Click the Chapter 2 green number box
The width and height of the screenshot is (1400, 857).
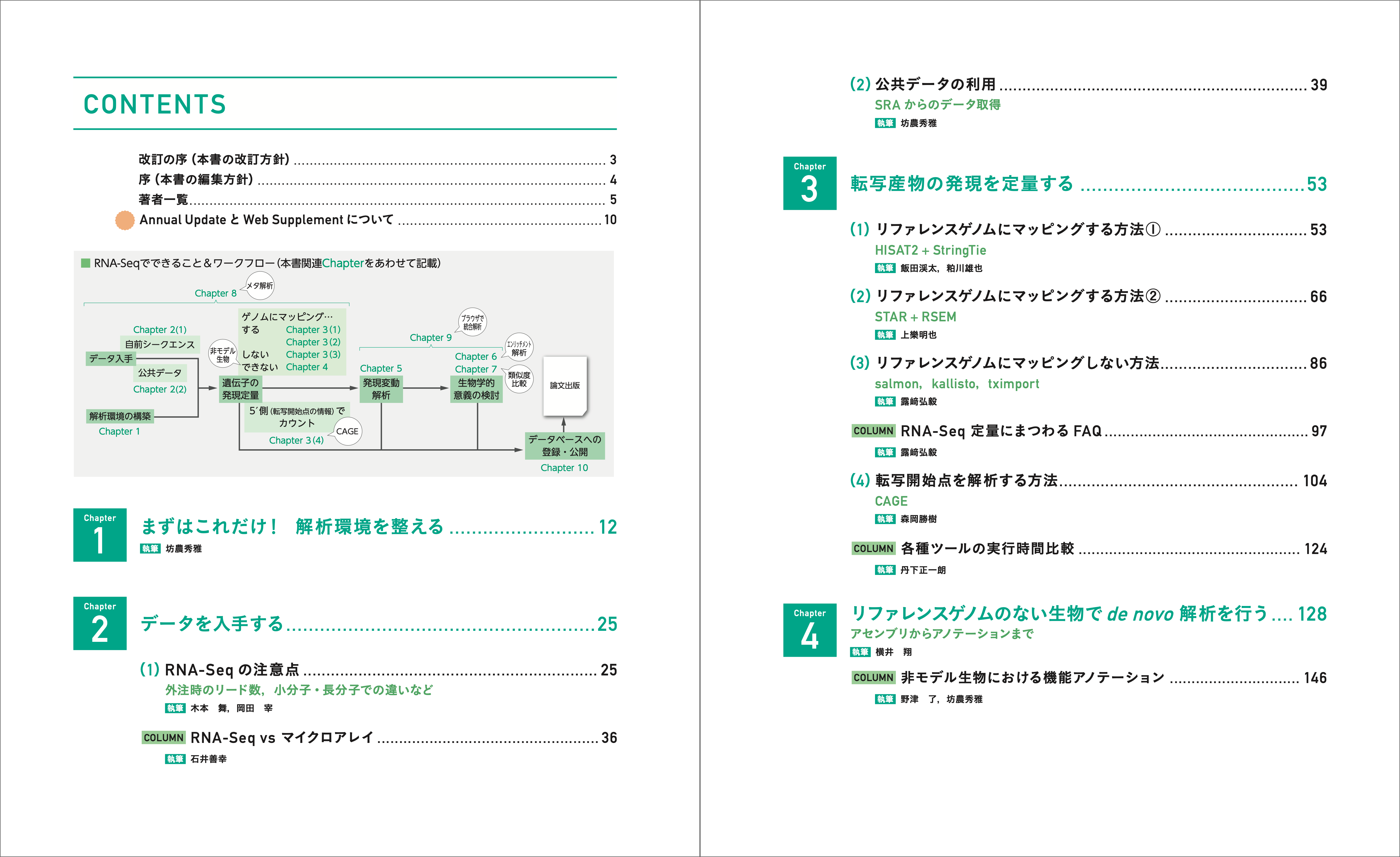point(100,623)
